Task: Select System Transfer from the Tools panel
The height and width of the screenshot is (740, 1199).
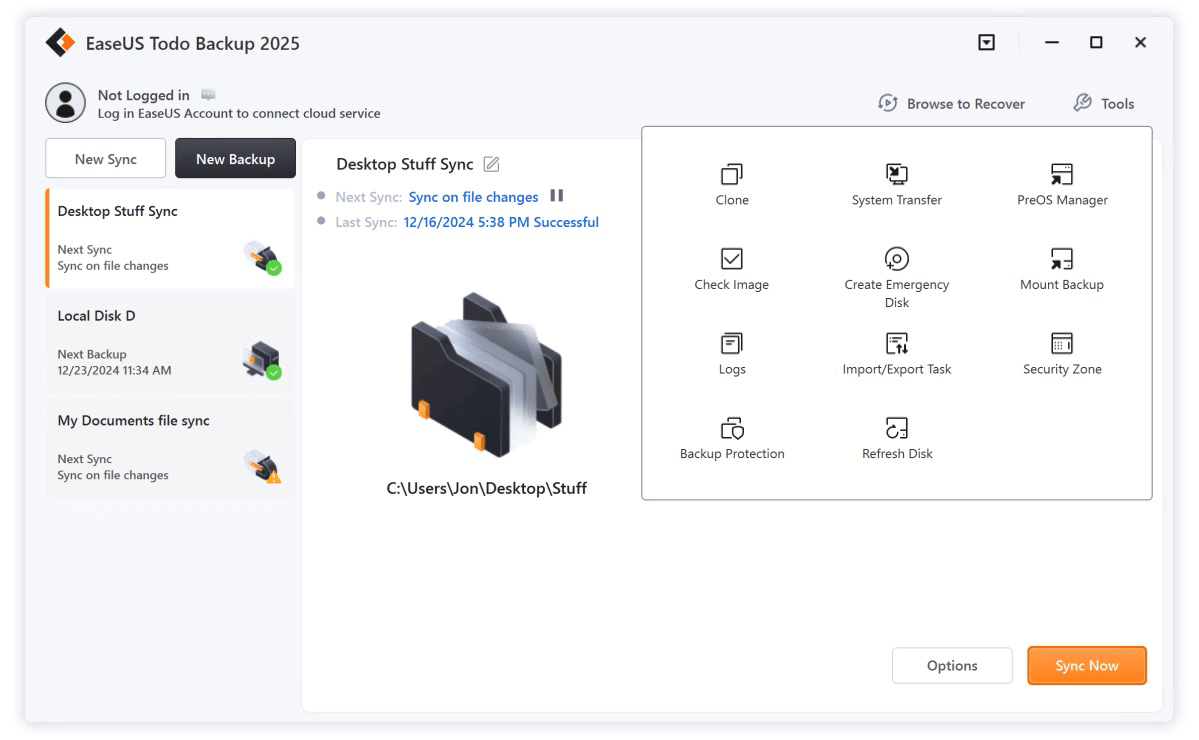Action: [x=896, y=184]
